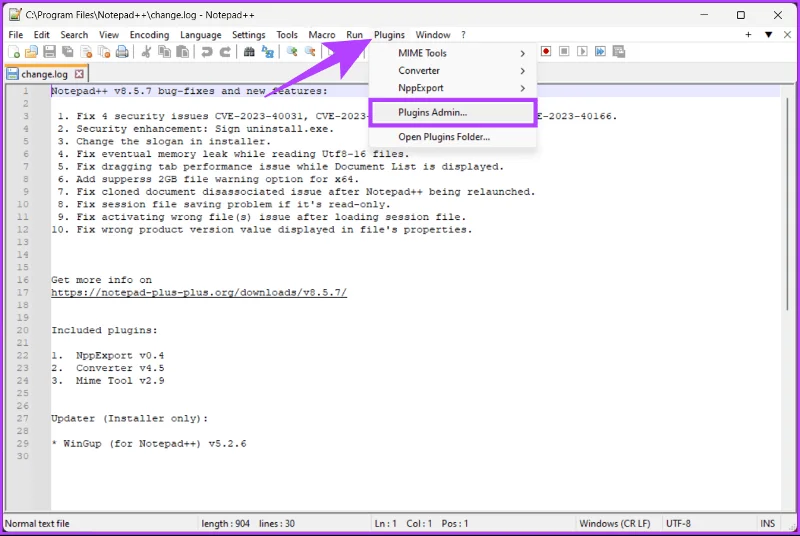Click the Playback macro icon
800x536 pixels.
point(582,52)
